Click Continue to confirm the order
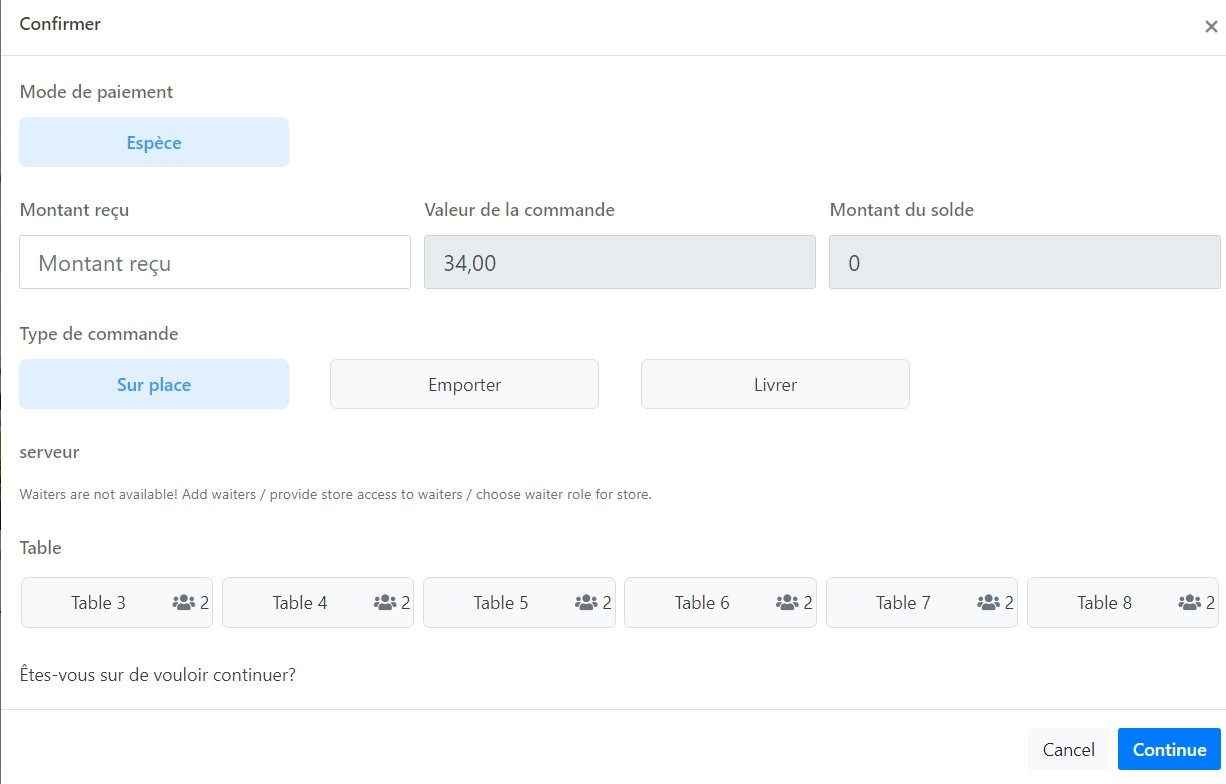 [1168, 749]
